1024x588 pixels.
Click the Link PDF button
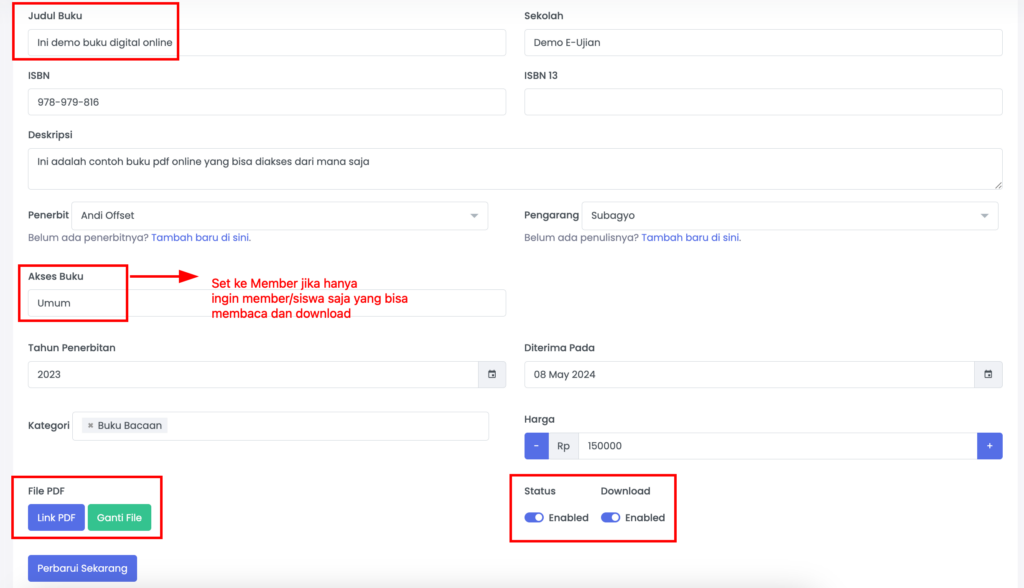56,517
